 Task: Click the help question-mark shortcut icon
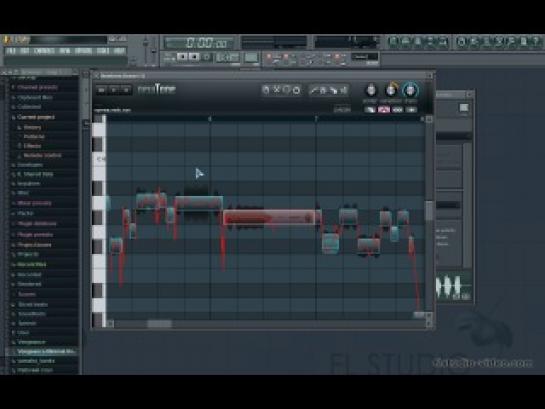(536, 42)
